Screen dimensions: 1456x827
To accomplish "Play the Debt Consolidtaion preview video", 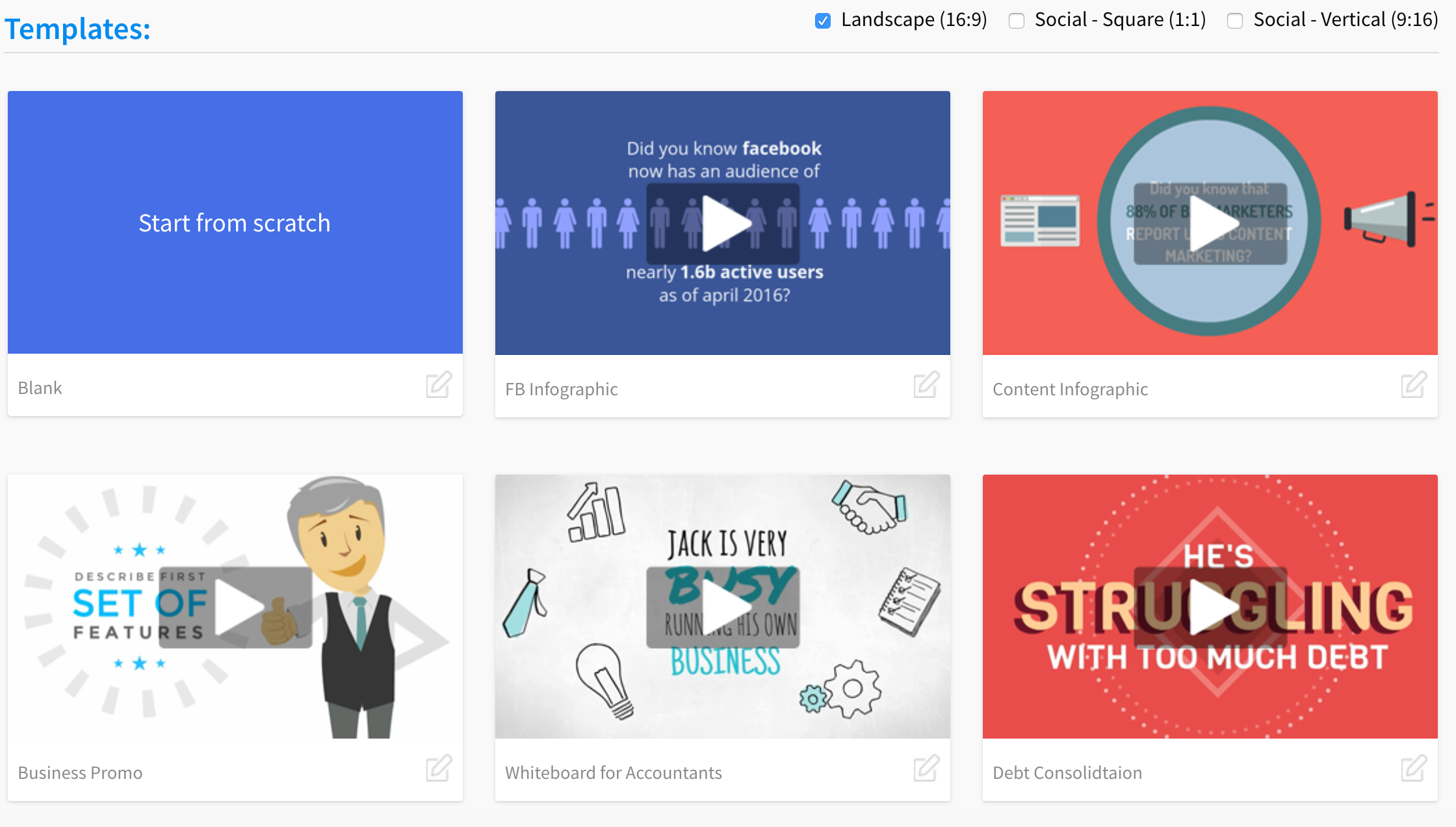I will point(1210,607).
